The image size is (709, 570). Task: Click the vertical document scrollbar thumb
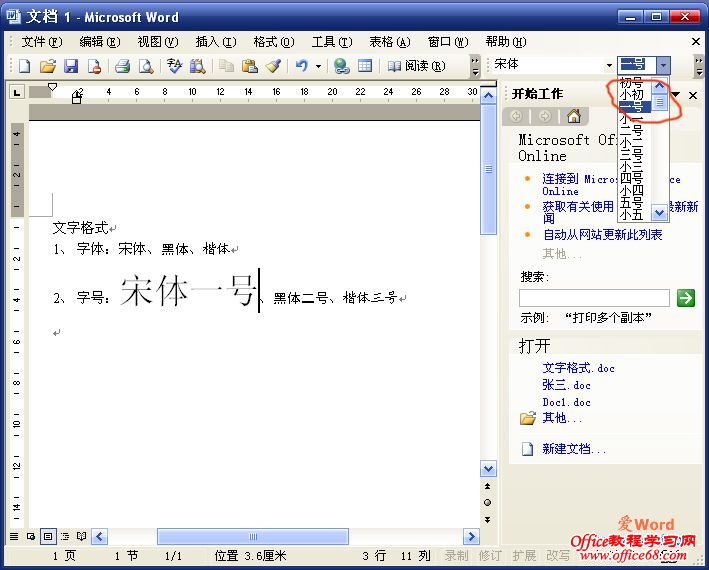[488, 170]
